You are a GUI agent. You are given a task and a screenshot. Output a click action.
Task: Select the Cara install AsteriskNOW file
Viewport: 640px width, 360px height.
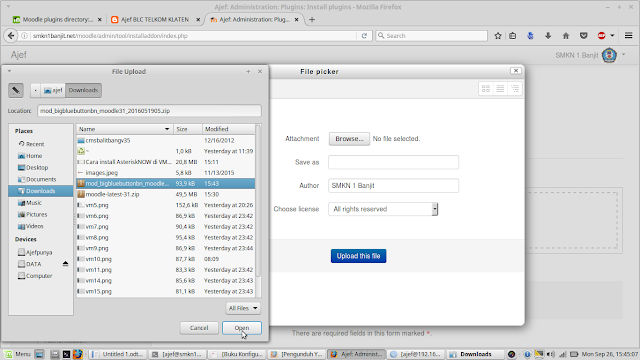(x=166, y=162)
